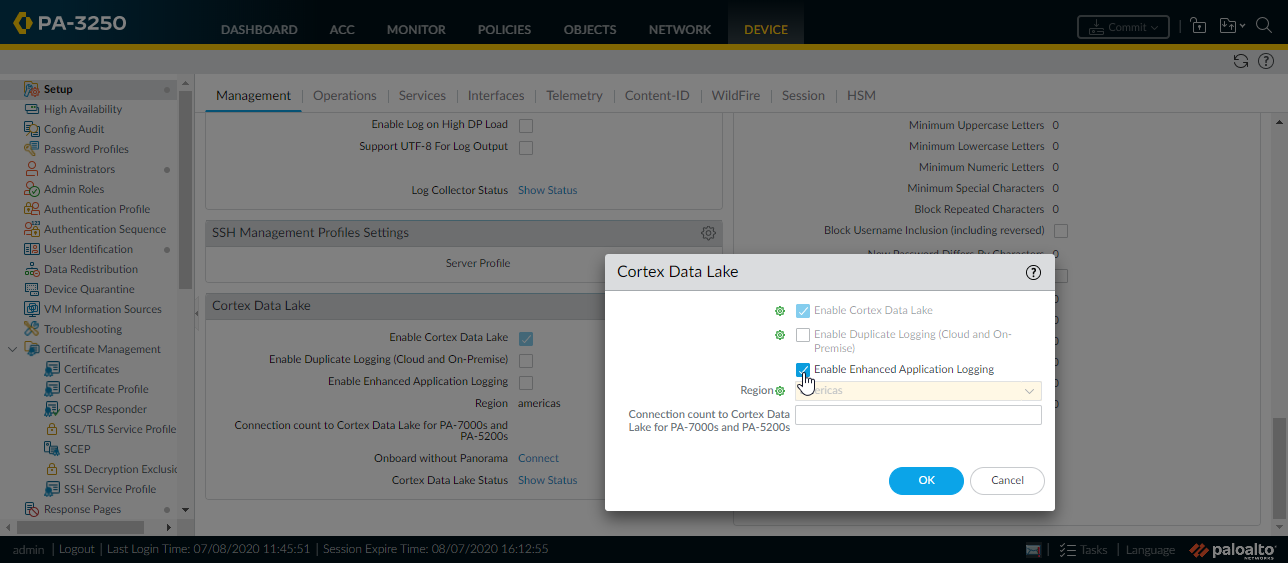The image size is (1288, 563).
Task: Enable Support UTF-8 For Log Output checkbox
Action: [525, 147]
